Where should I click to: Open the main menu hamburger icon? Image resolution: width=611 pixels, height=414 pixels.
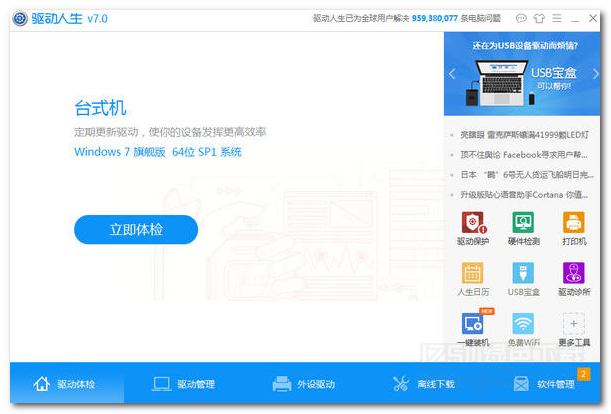(x=557, y=18)
